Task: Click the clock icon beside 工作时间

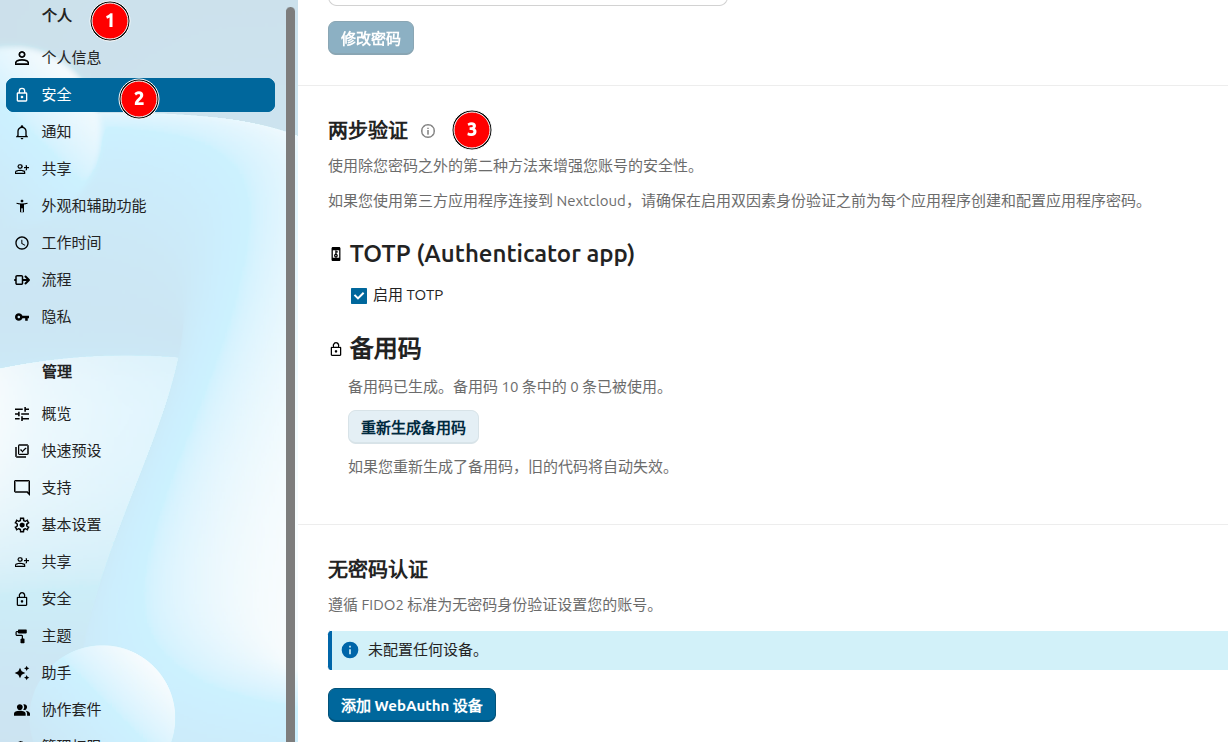Action: coord(22,243)
